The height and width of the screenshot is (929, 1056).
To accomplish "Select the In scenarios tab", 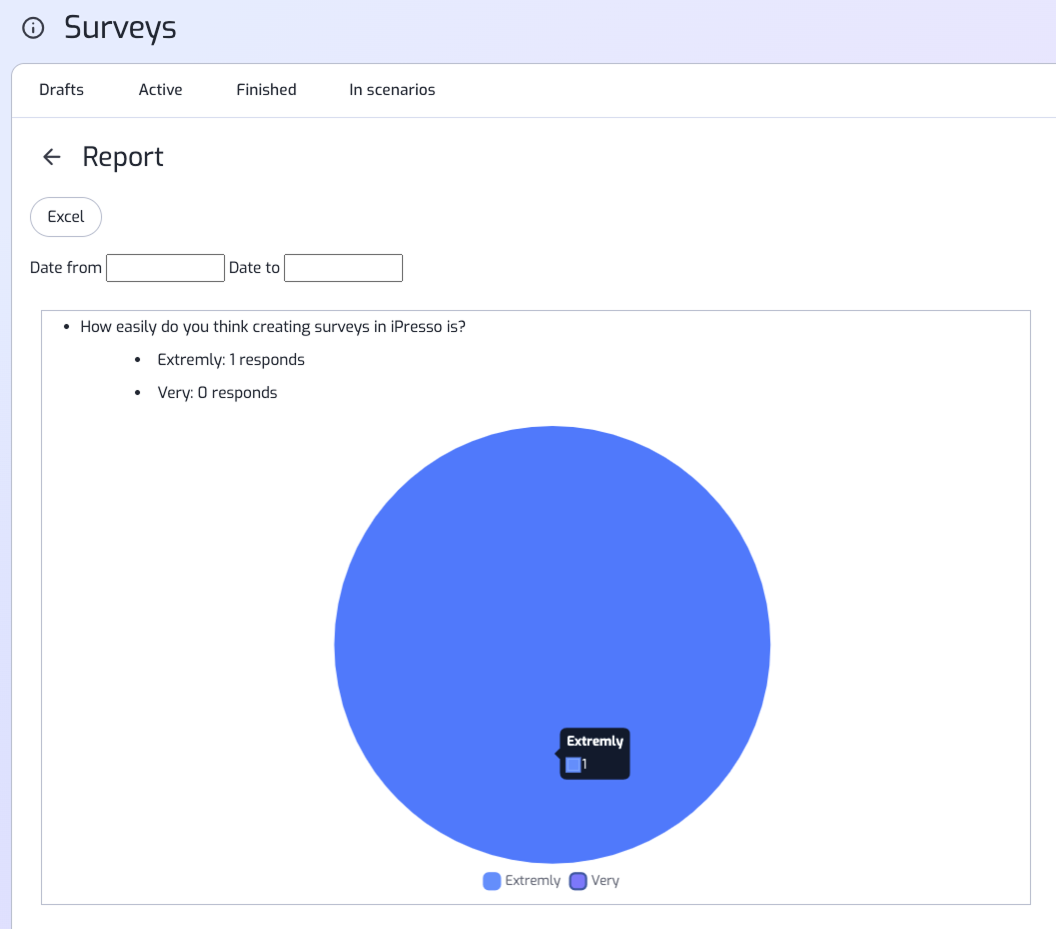I will (392, 90).
